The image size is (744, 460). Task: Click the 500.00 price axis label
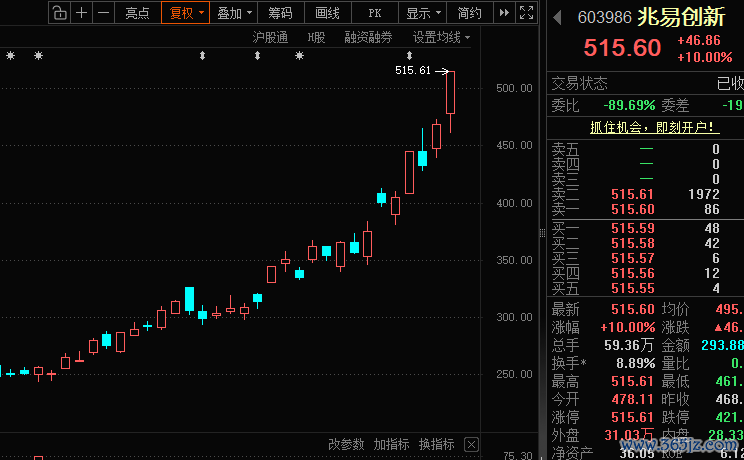[x=514, y=88]
